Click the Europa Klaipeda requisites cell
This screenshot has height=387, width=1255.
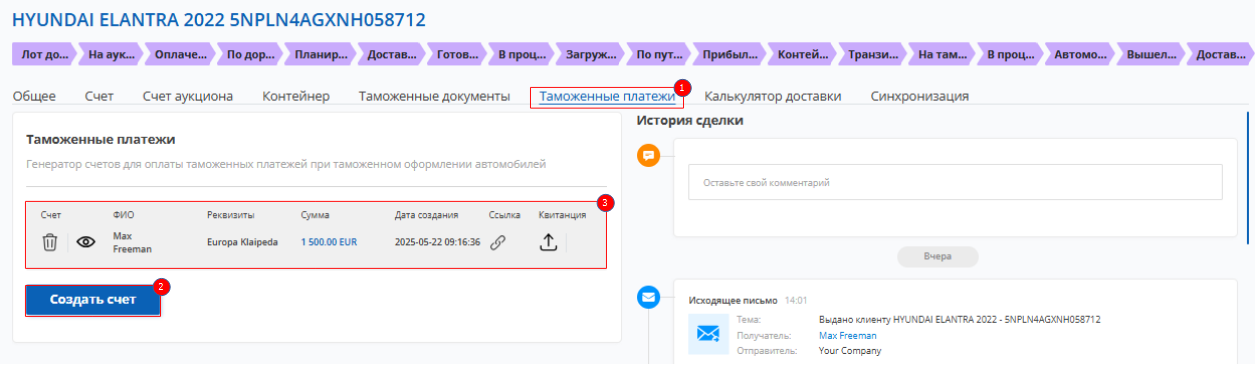tap(242, 242)
